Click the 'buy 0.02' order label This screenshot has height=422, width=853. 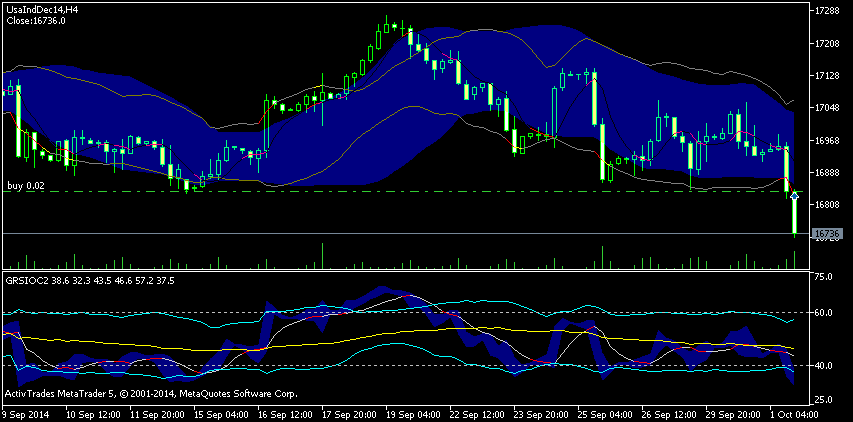tap(26, 186)
